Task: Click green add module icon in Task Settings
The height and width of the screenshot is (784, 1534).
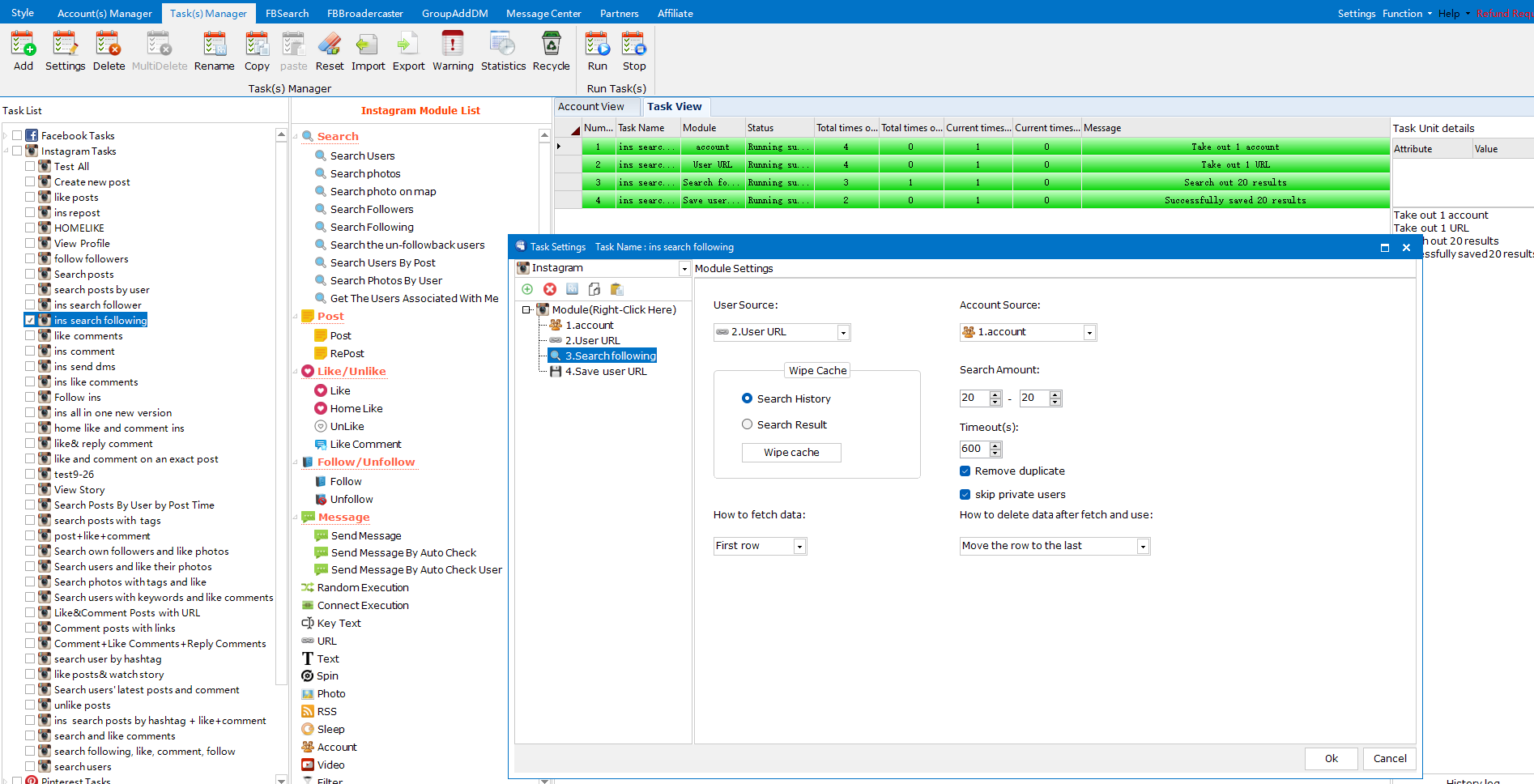Action: click(x=527, y=289)
